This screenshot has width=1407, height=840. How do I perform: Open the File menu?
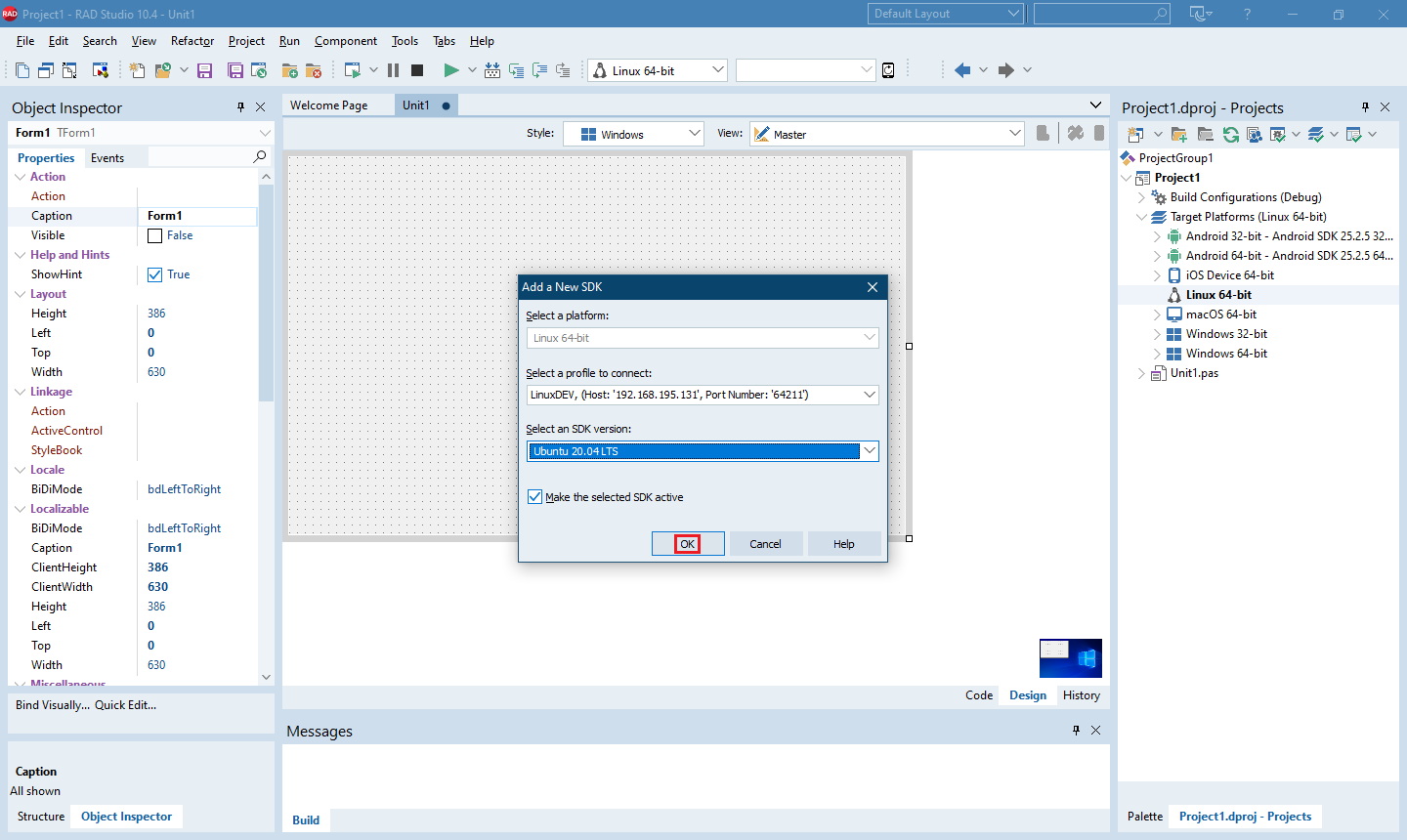[25, 41]
